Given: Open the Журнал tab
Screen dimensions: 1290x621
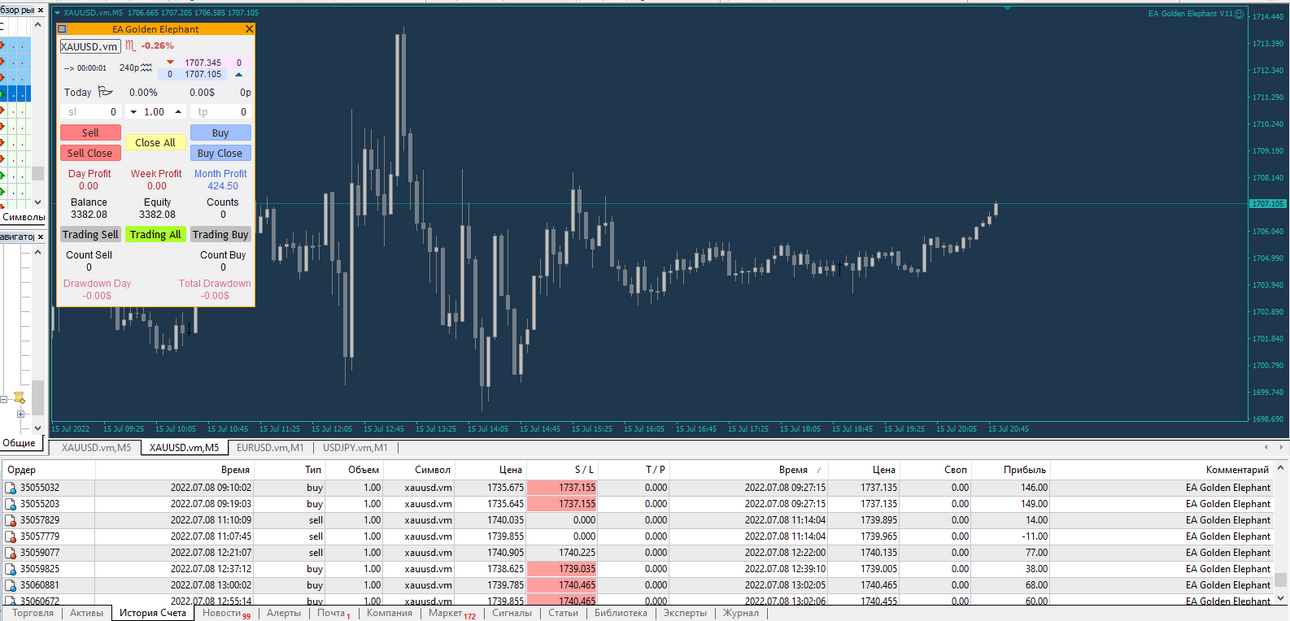Looking at the screenshot, I should [x=741, y=613].
